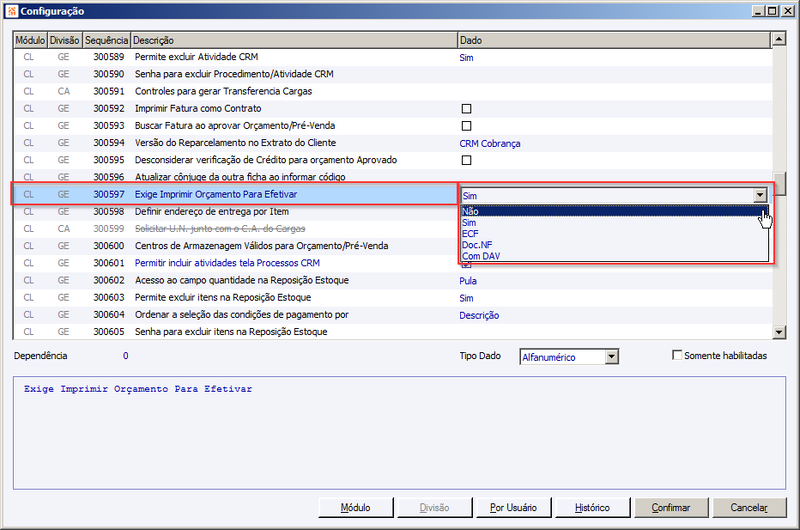Image resolution: width=800 pixels, height=530 pixels.
Task: Select row Permite excluir Atividade CRM
Action: (392, 57)
